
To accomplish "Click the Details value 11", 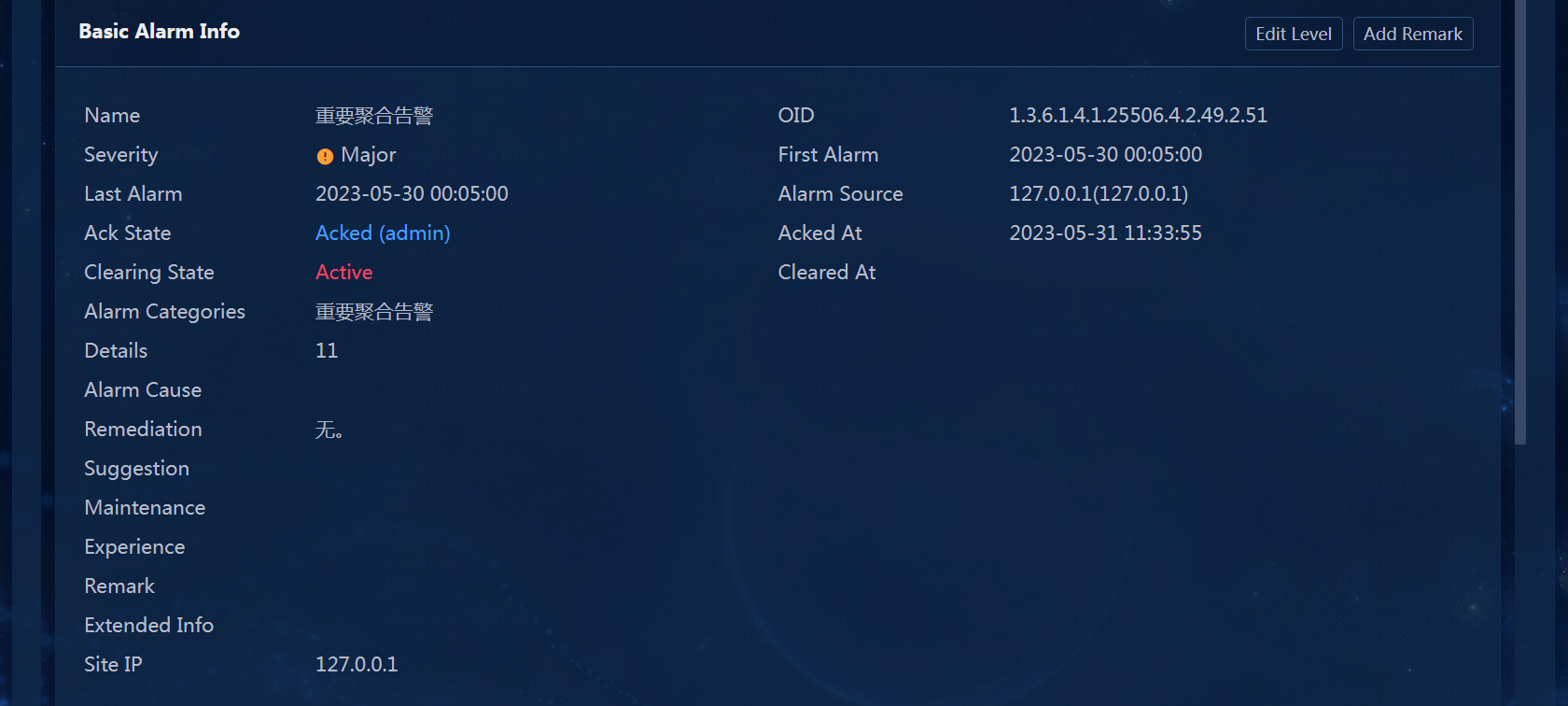I will 327,350.
